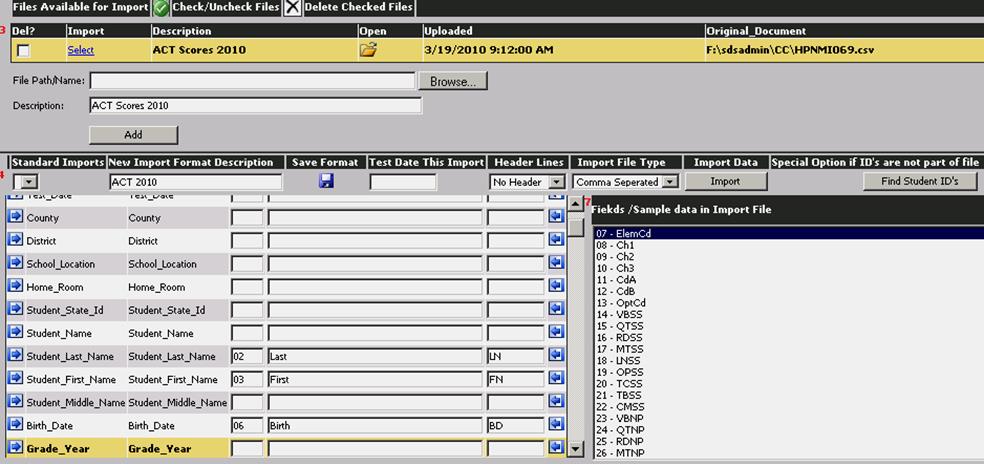This screenshot has width=984, height=464.
Task: Expand the Comma Seperated file type dropdown
Action: coord(669,182)
